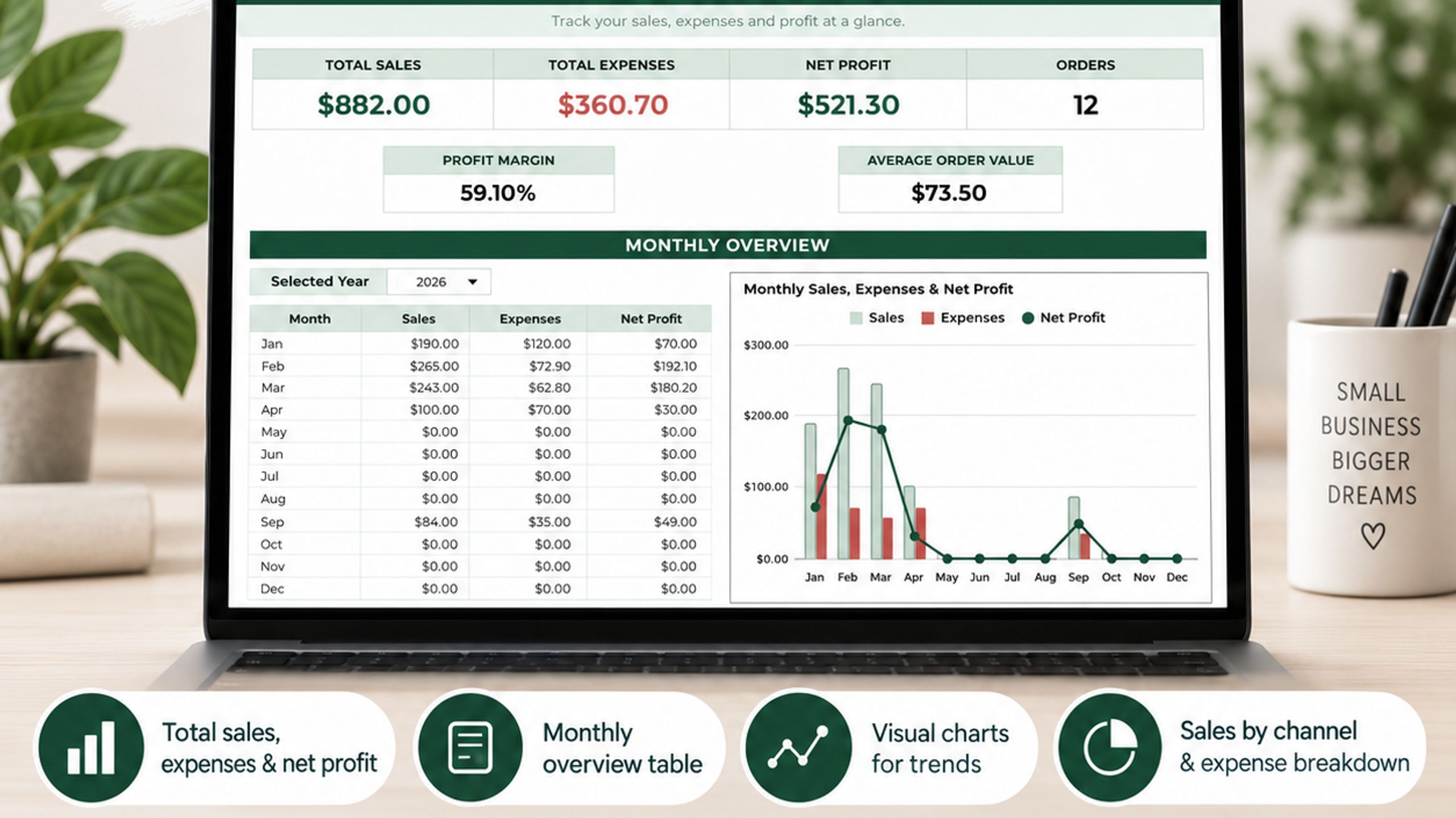Image resolution: width=1456 pixels, height=818 pixels.
Task: Click the Net Profit value $521.30
Action: click(848, 105)
